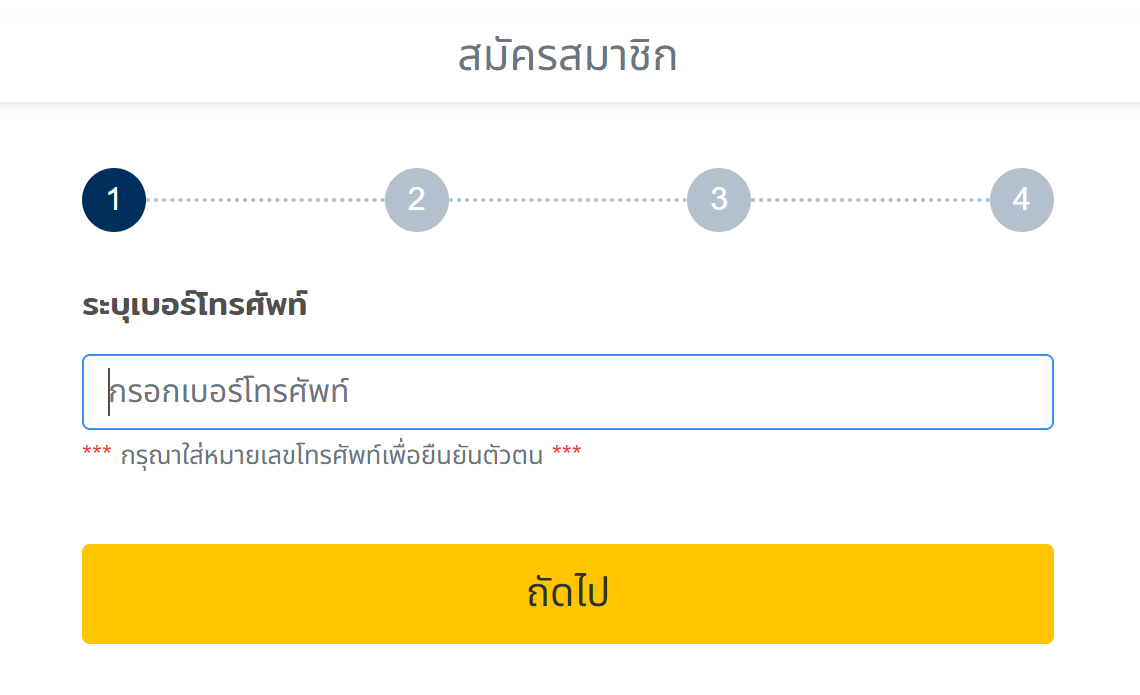Select the step 3 circle
The width and height of the screenshot is (1140, 695).
click(719, 200)
